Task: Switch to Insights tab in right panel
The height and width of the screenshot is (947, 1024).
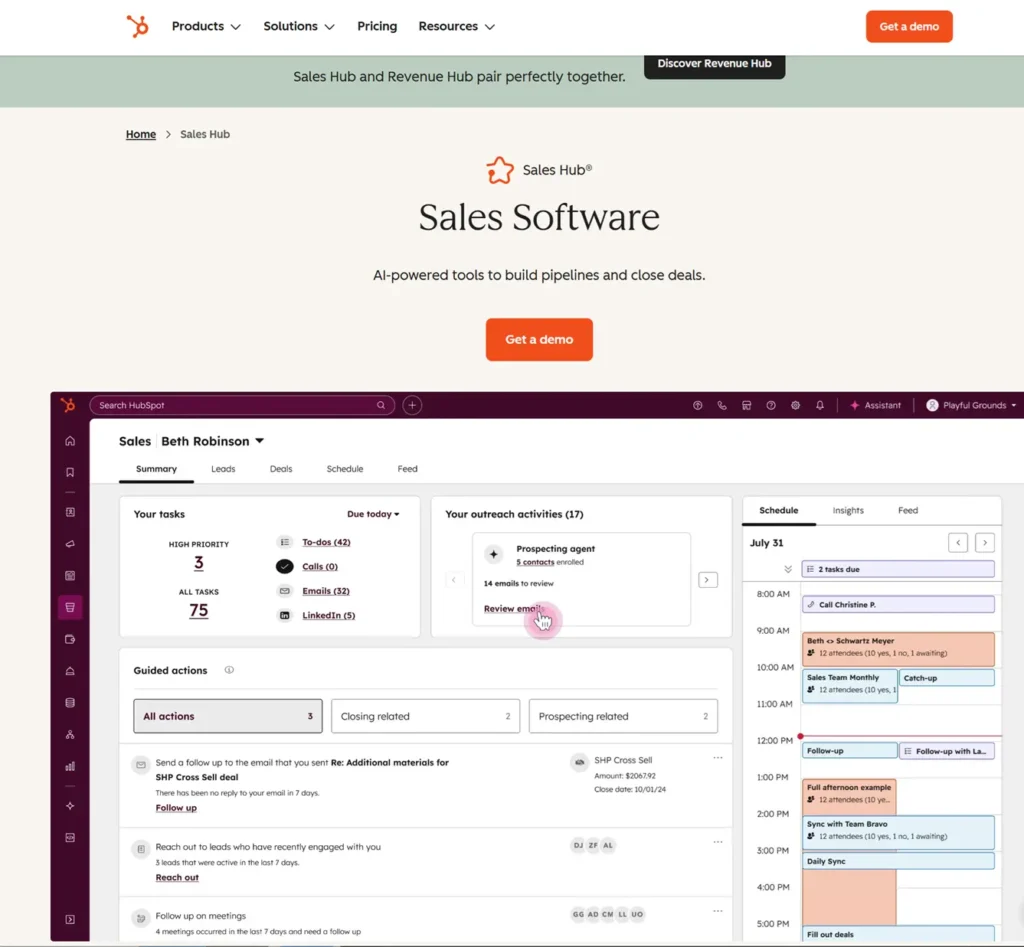Action: point(848,510)
